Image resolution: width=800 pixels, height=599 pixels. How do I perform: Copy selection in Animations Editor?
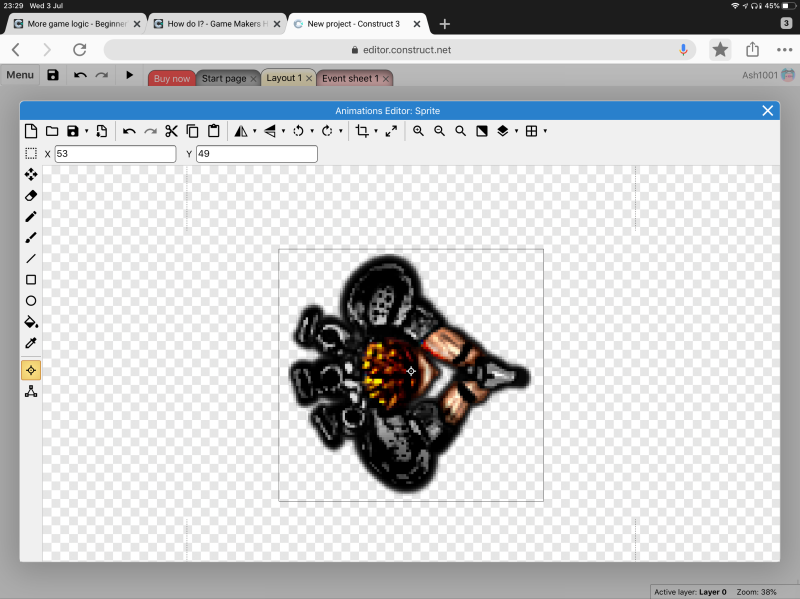point(192,131)
